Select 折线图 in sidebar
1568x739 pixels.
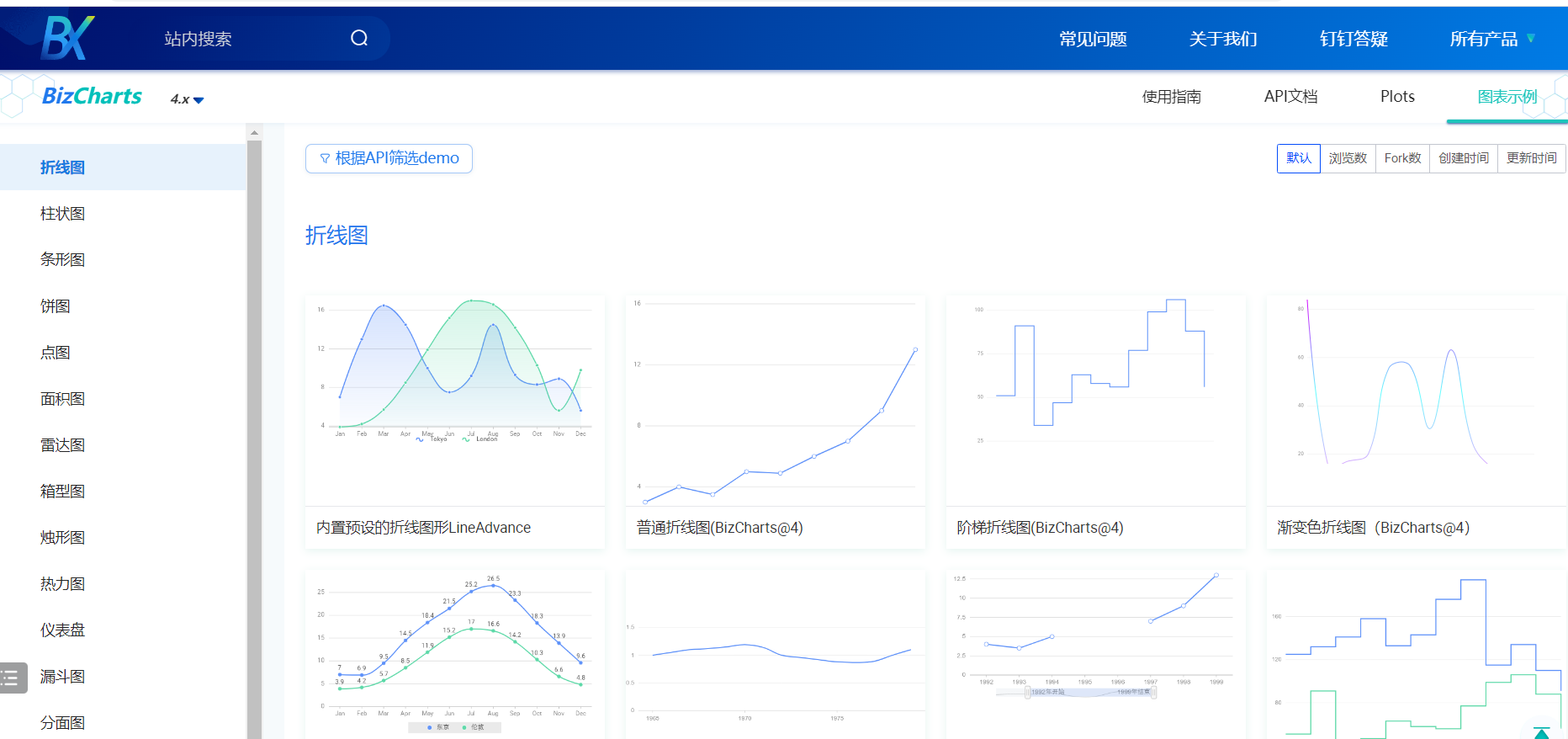click(x=123, y=167)
